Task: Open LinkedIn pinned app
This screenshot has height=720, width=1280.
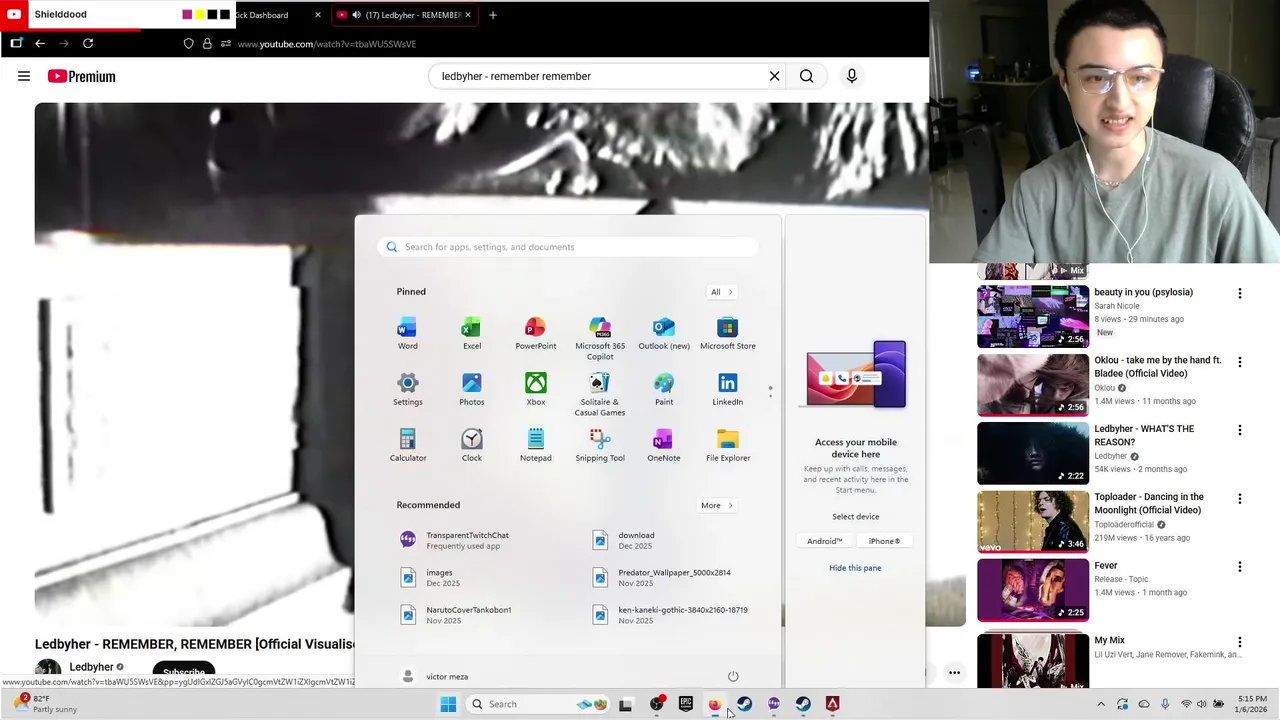Action: 727,390
